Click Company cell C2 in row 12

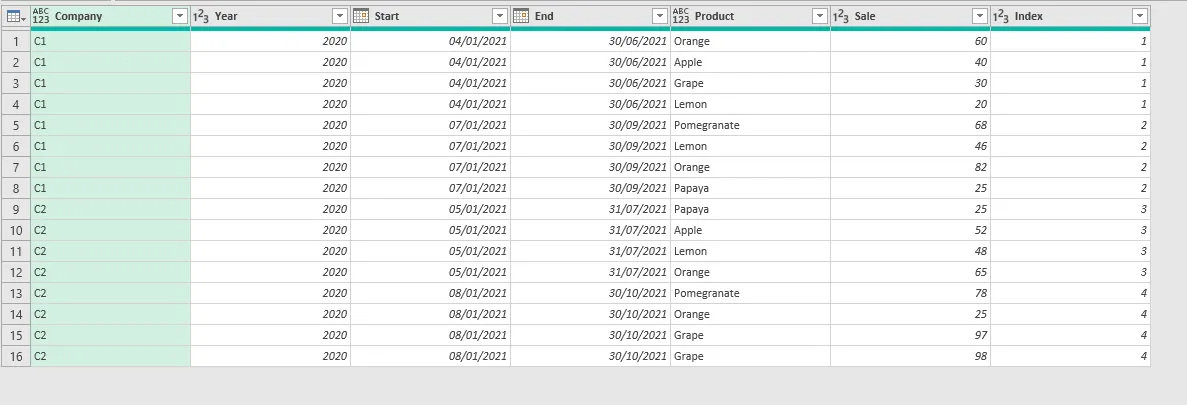(111, 273)
